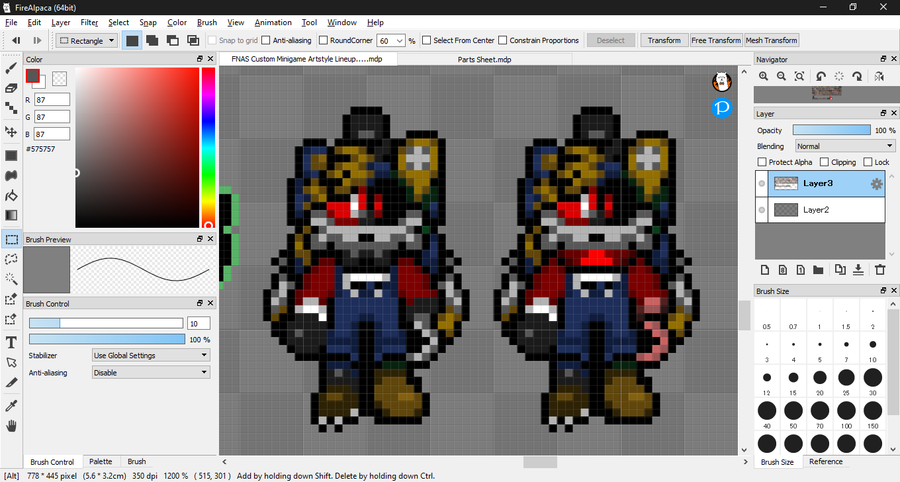Screen dimensions: 900x482
Task: Open the Stabilizer dropdown
Action: [151, 355]
